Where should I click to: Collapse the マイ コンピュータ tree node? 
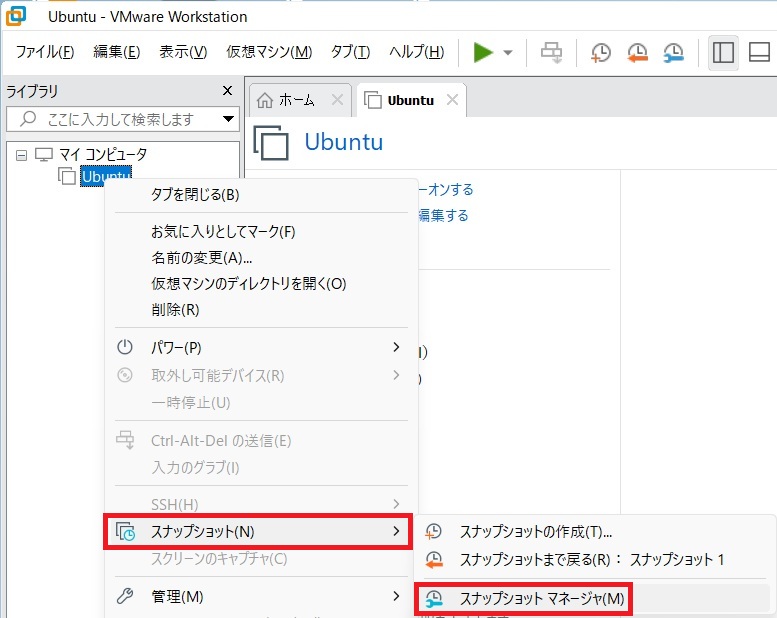pyautogui.click(x=21, y=155)
